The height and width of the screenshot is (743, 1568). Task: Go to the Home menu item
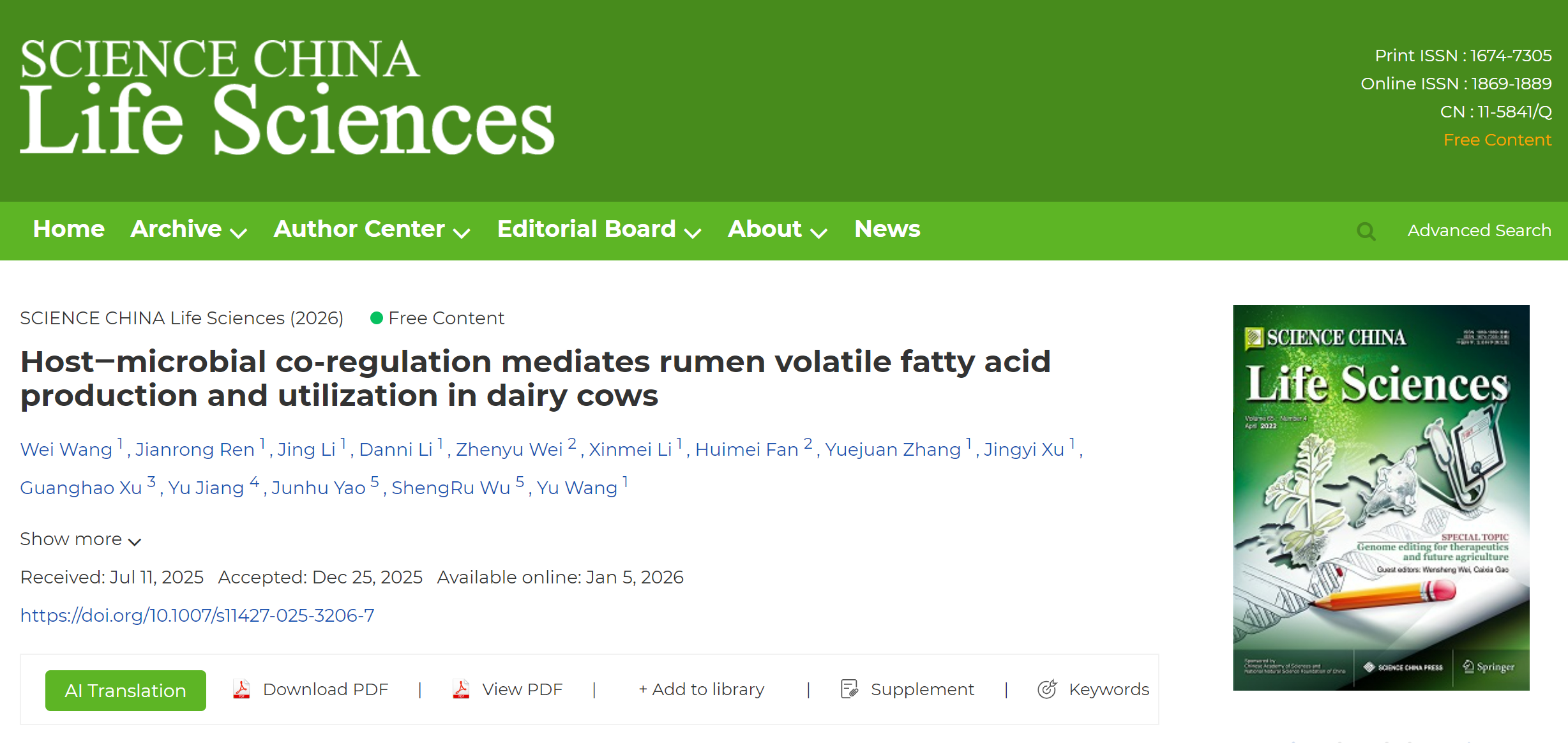point(69,230)
